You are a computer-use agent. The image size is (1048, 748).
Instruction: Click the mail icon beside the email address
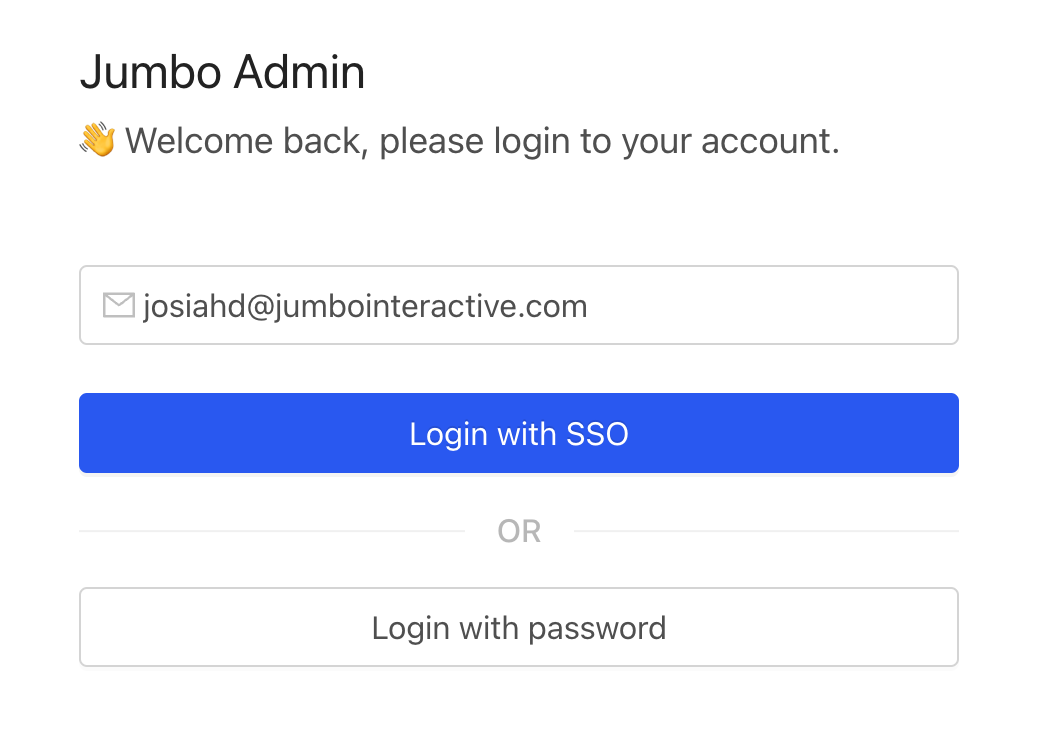tap(119, 305)
